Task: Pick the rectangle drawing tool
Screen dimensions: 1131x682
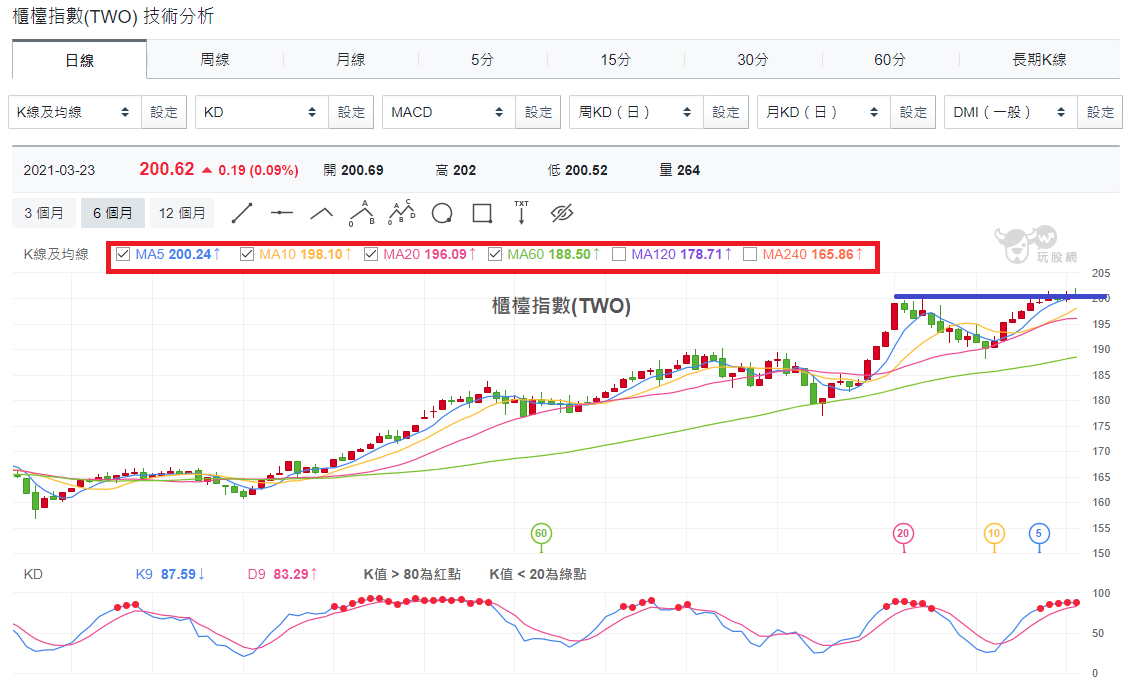Action: tap(482, 213)
